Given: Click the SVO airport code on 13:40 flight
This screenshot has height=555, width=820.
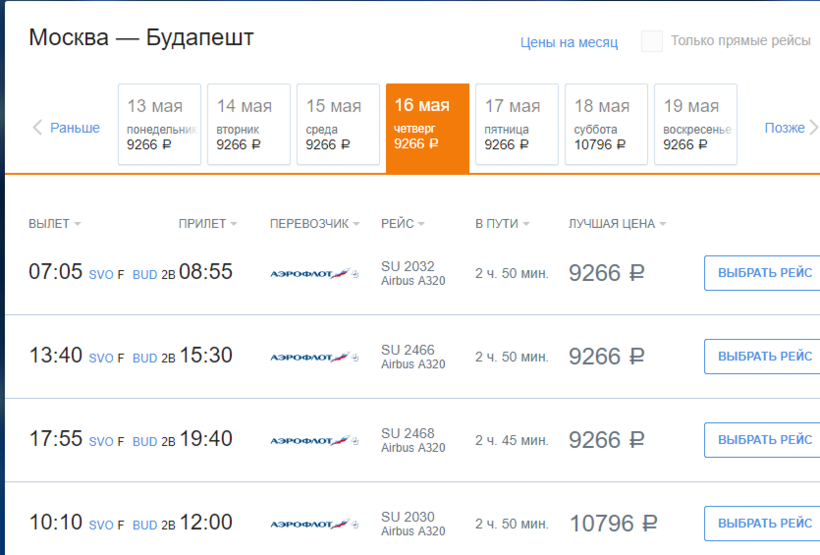Looking at the screenshot, I should click(x=101, y=358).
